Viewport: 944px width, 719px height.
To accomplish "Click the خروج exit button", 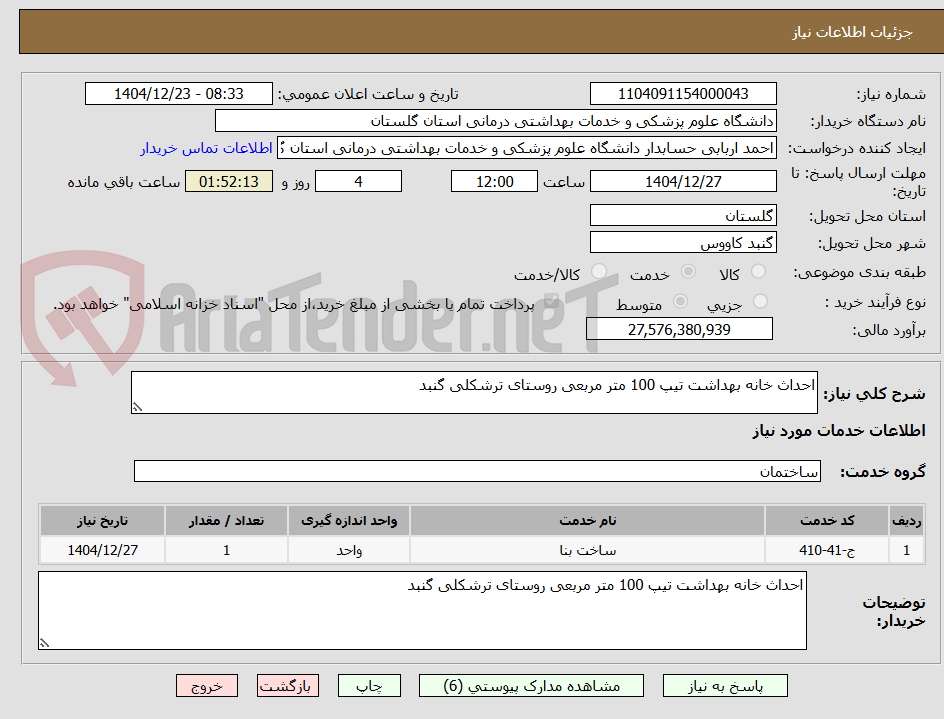I will pos(206,686).
